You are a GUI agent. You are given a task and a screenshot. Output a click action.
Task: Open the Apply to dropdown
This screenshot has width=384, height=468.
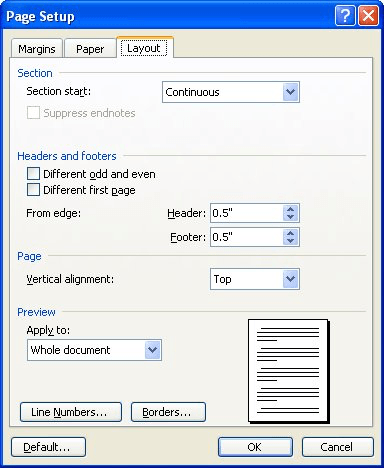pyautogui.click(x=94, y=350)
